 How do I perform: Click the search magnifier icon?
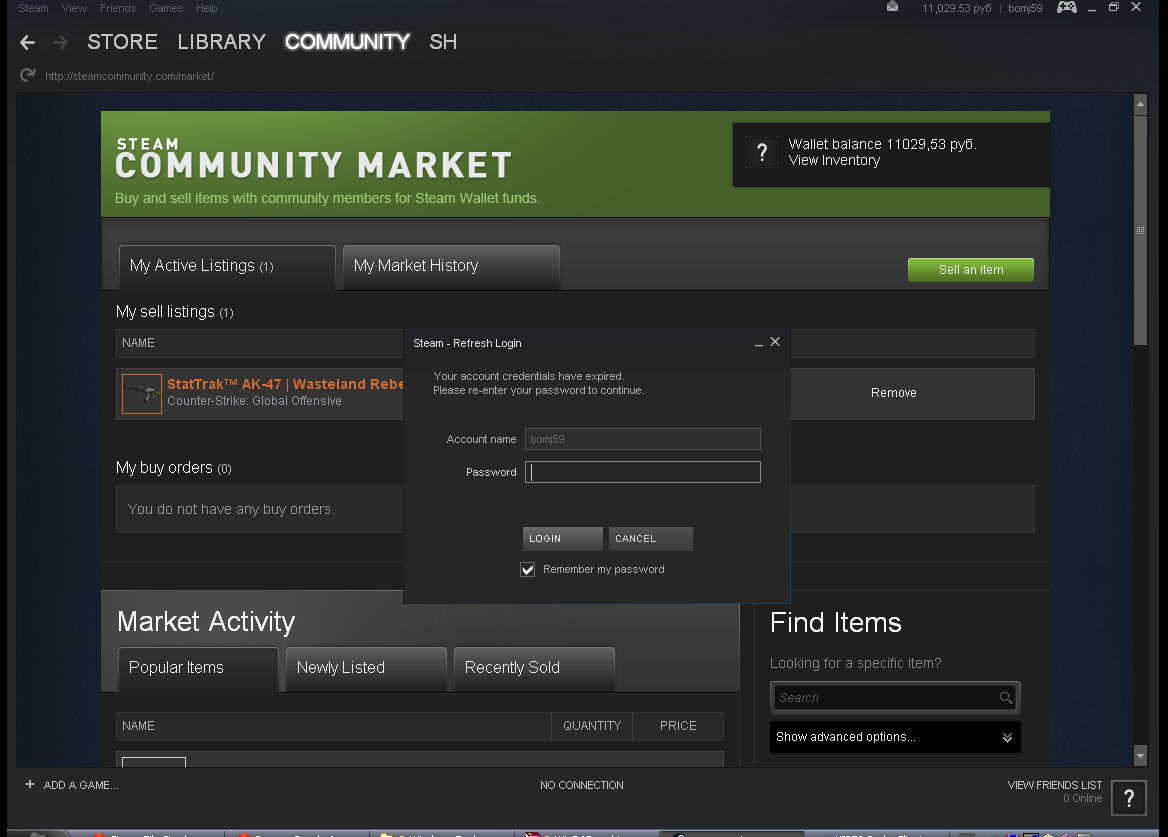pyautogui.click(x=1006, y=698)
